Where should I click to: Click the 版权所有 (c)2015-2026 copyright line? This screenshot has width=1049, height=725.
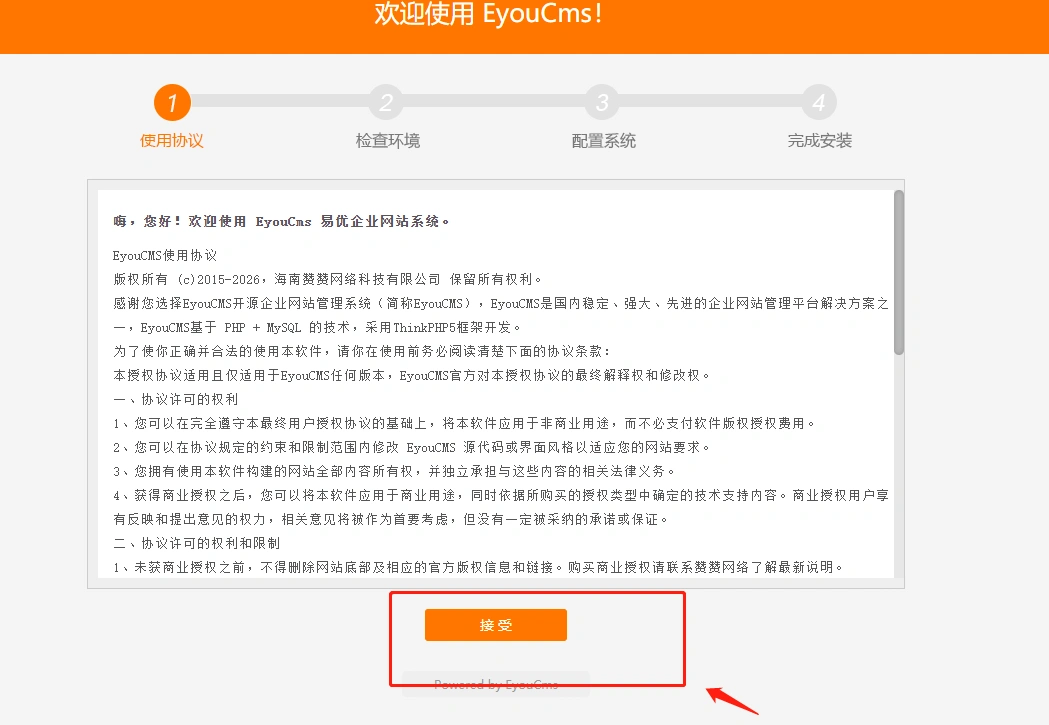[327, 280]
